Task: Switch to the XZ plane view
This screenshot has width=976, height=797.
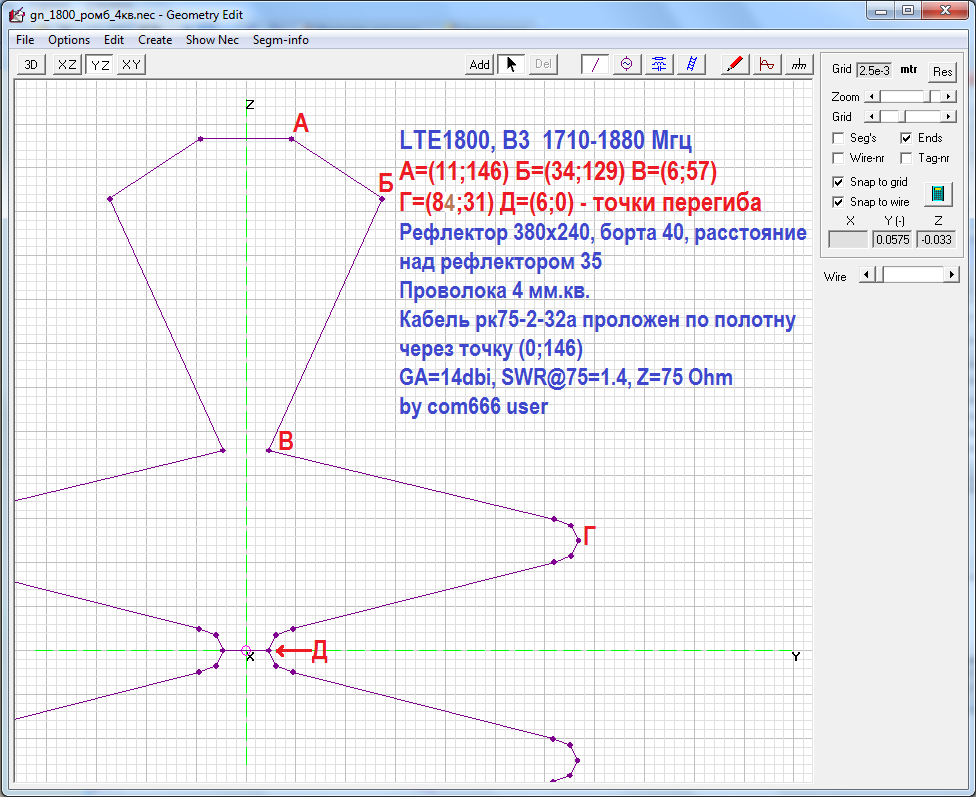Action: point(67,64)
